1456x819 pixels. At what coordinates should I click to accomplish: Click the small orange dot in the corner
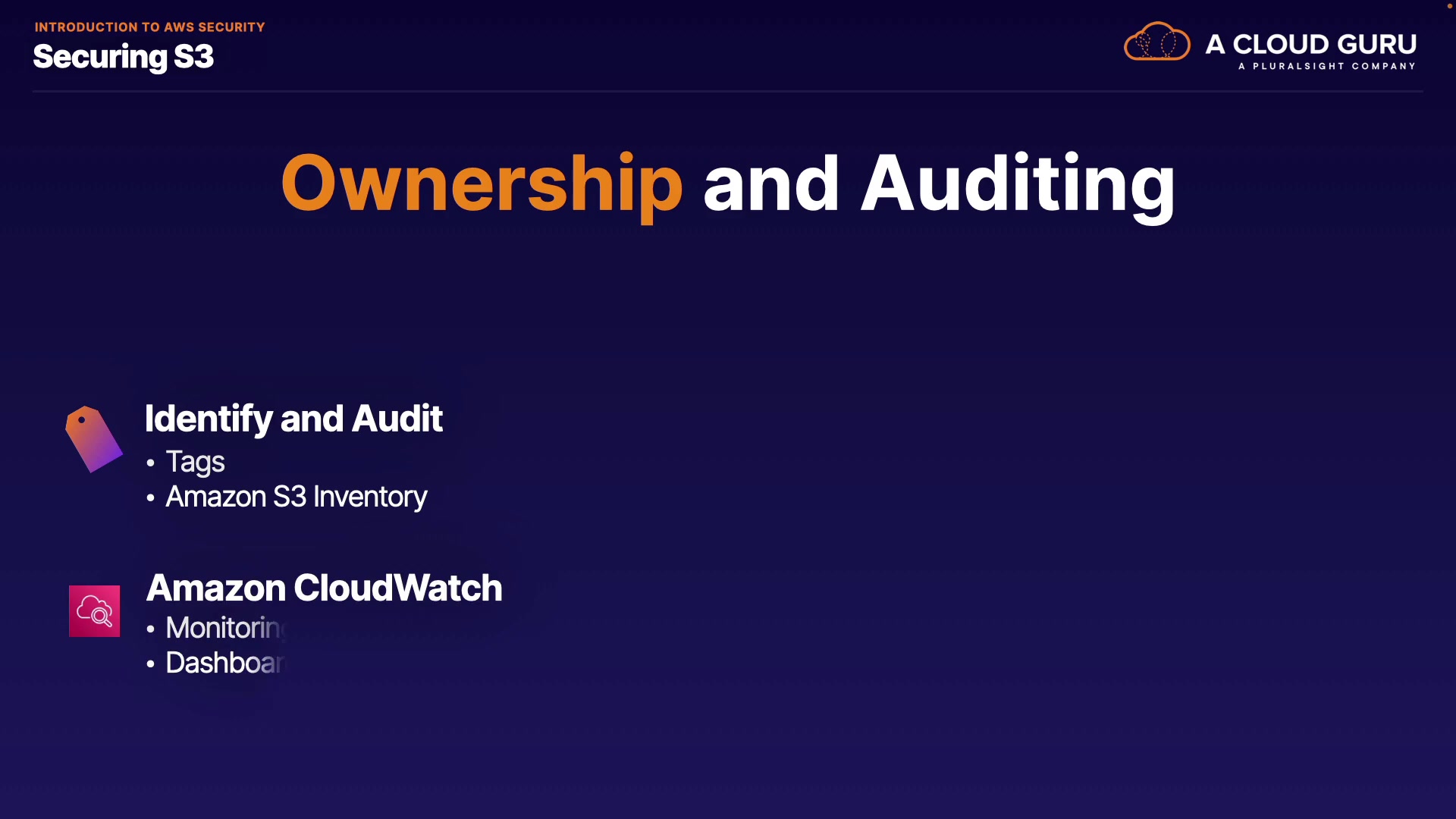[x=1449, y=6]
